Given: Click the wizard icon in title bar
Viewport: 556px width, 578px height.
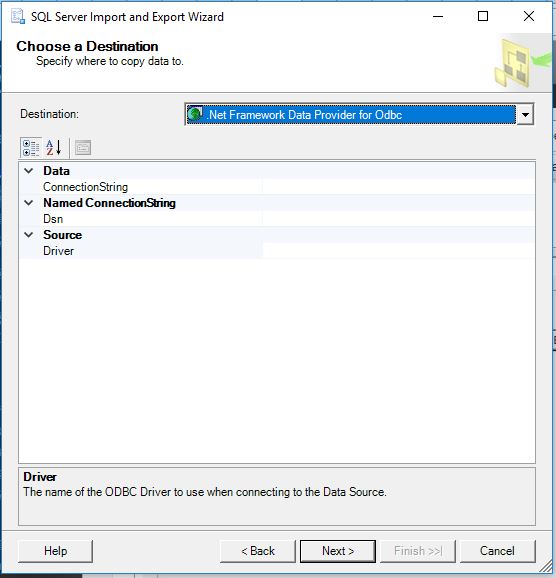Looking at the screenshot, I should pyautogui.click(x=18, y=17).
